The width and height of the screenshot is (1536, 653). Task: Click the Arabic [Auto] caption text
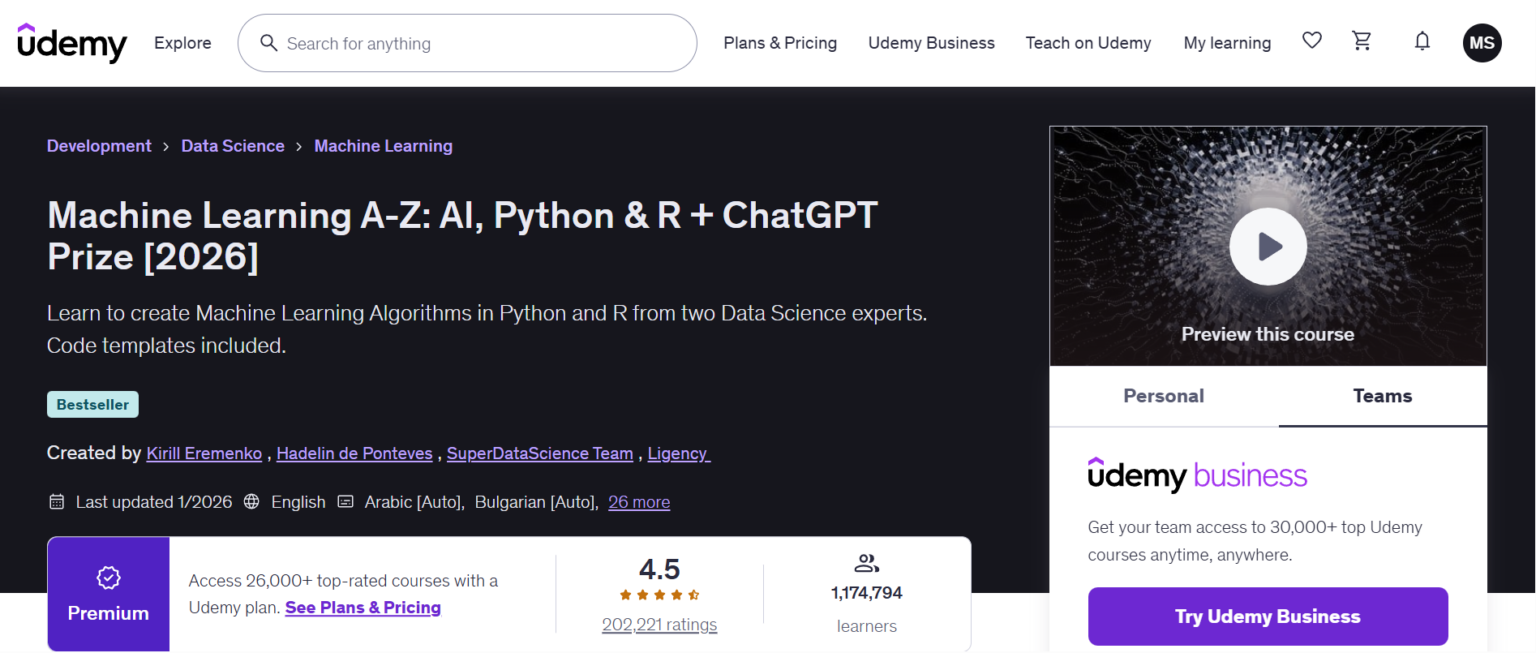[x=414, y=502]
